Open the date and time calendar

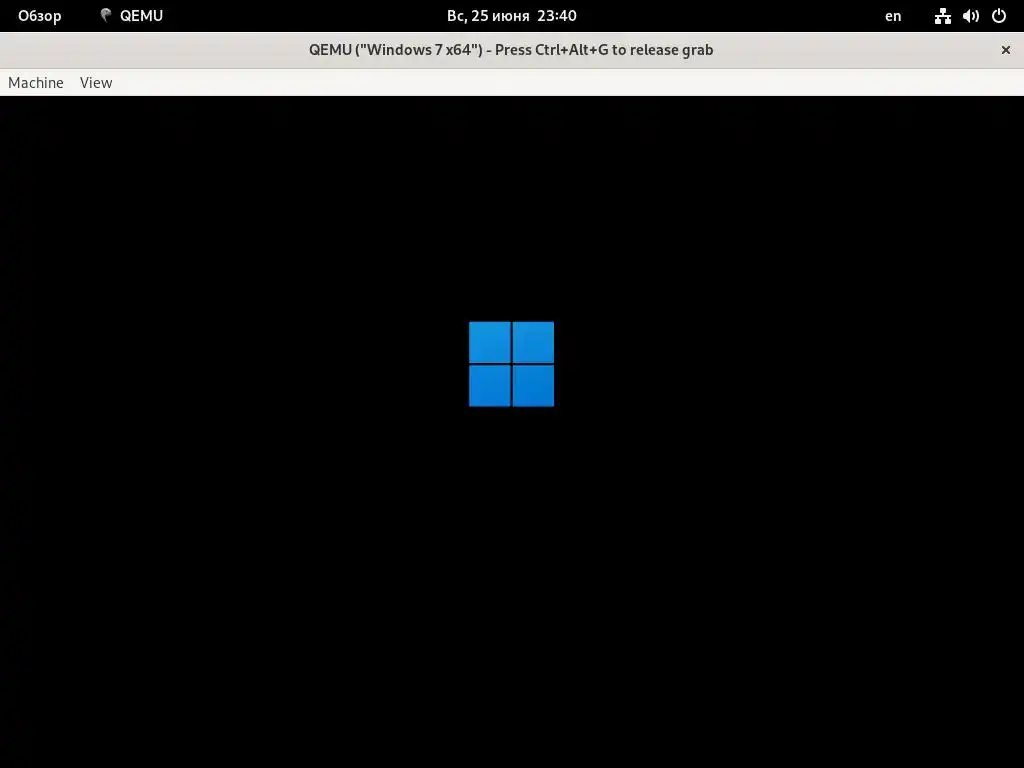pyautogui.click(x=511, y=16)
